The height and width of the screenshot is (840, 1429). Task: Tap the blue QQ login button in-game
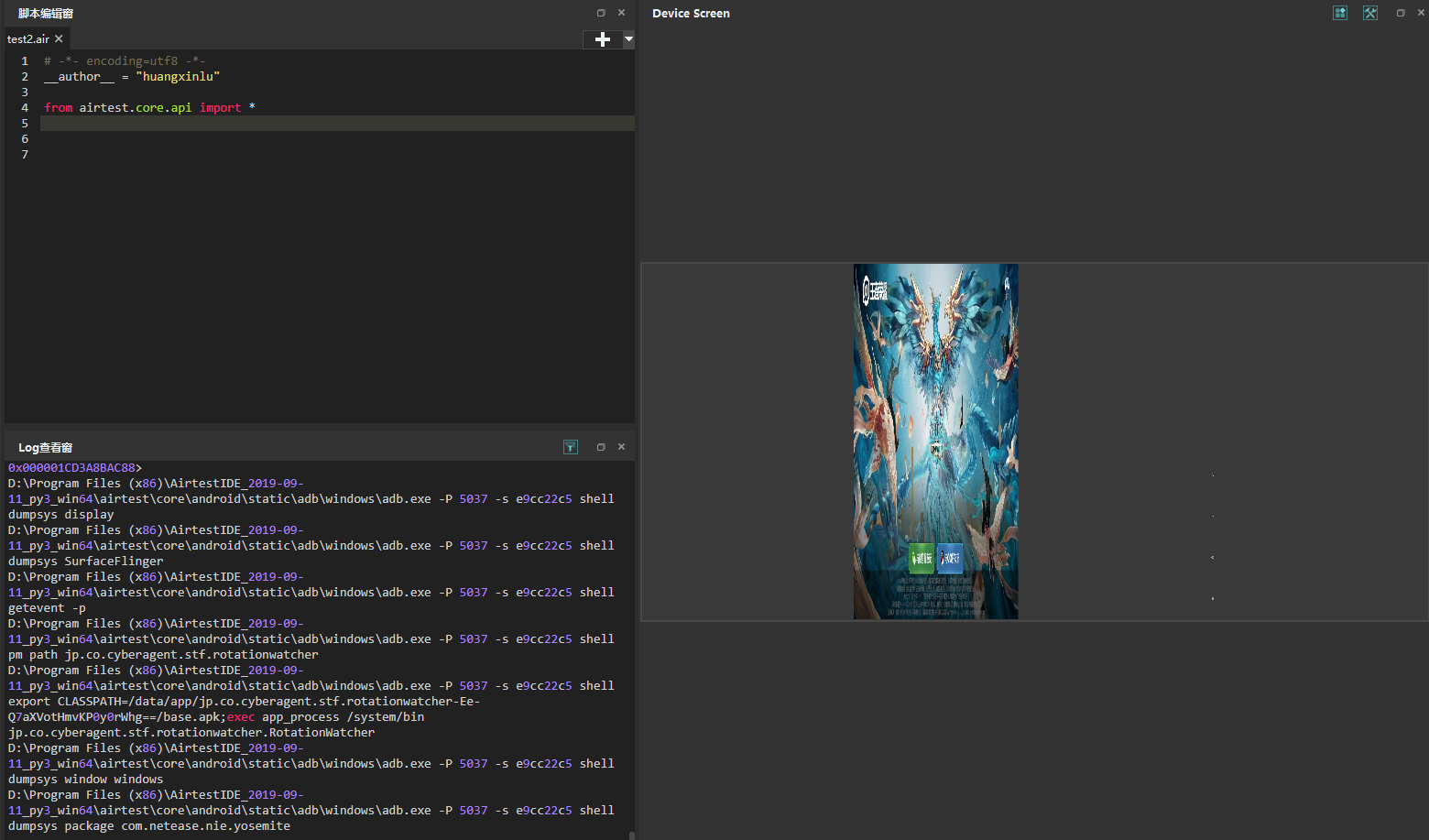pyautogui.click(x=950, y=558)
